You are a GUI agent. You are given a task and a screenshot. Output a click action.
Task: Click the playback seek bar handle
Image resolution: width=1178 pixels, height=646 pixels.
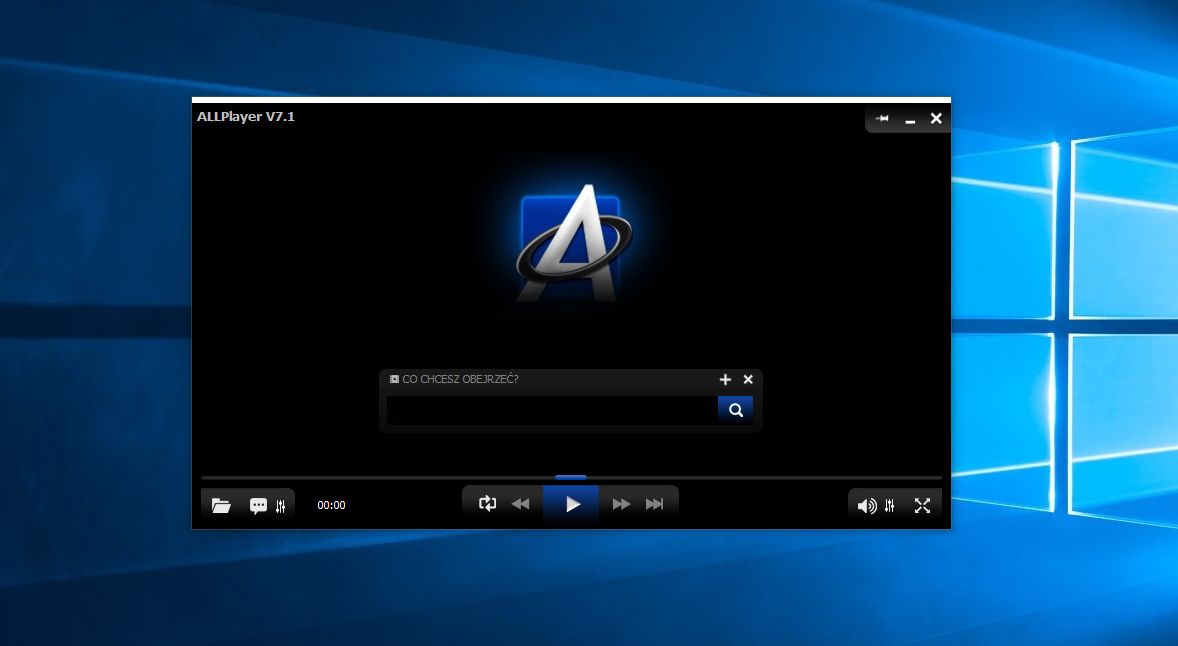pyautogui.click(x=570, y=477)
